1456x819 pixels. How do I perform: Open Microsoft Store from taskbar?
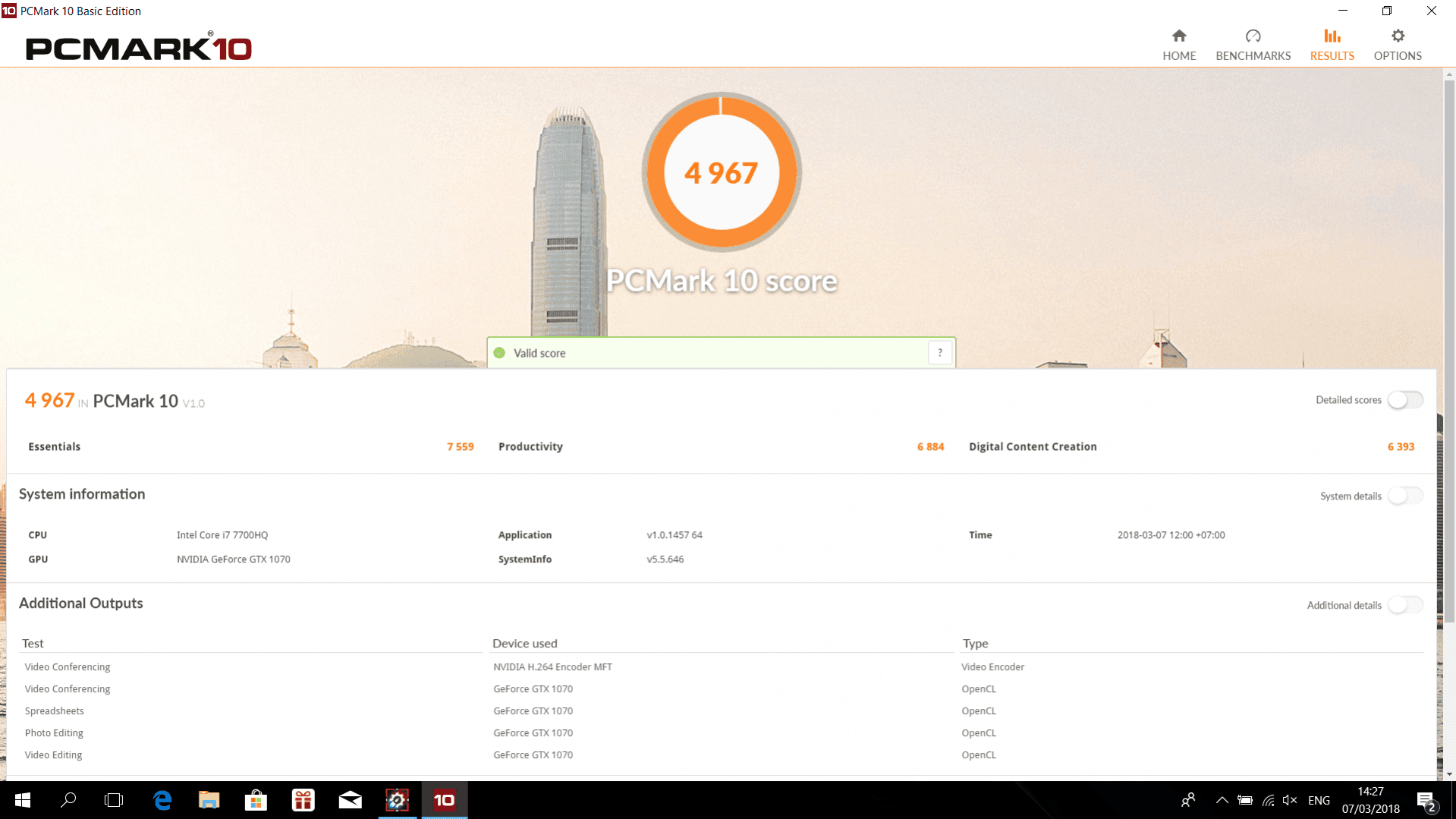256,800
